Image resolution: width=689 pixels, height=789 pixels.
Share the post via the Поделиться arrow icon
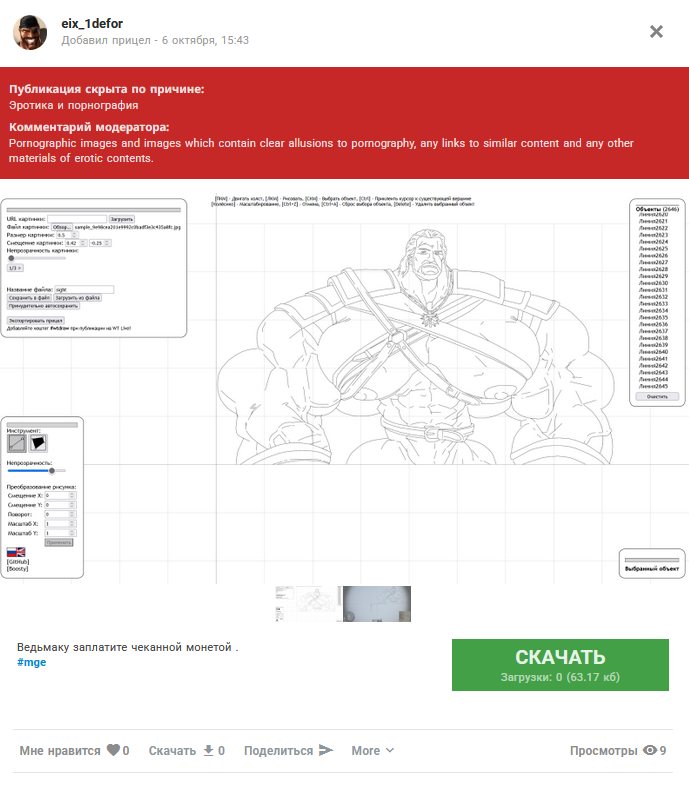click(326, 750)
